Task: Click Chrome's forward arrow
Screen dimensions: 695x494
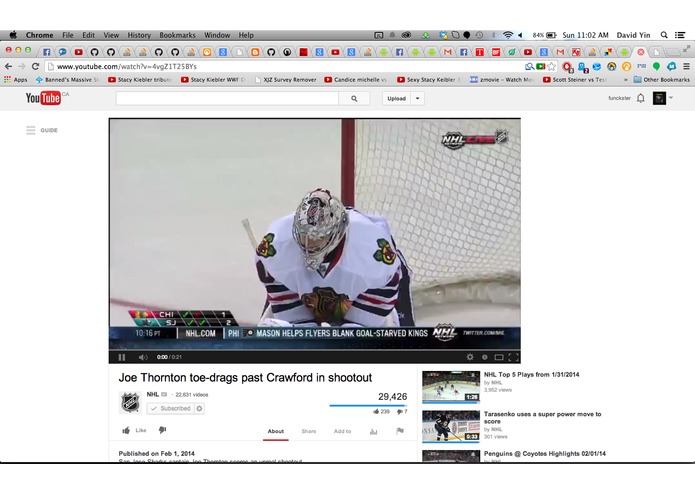Action: click(22, 66)
